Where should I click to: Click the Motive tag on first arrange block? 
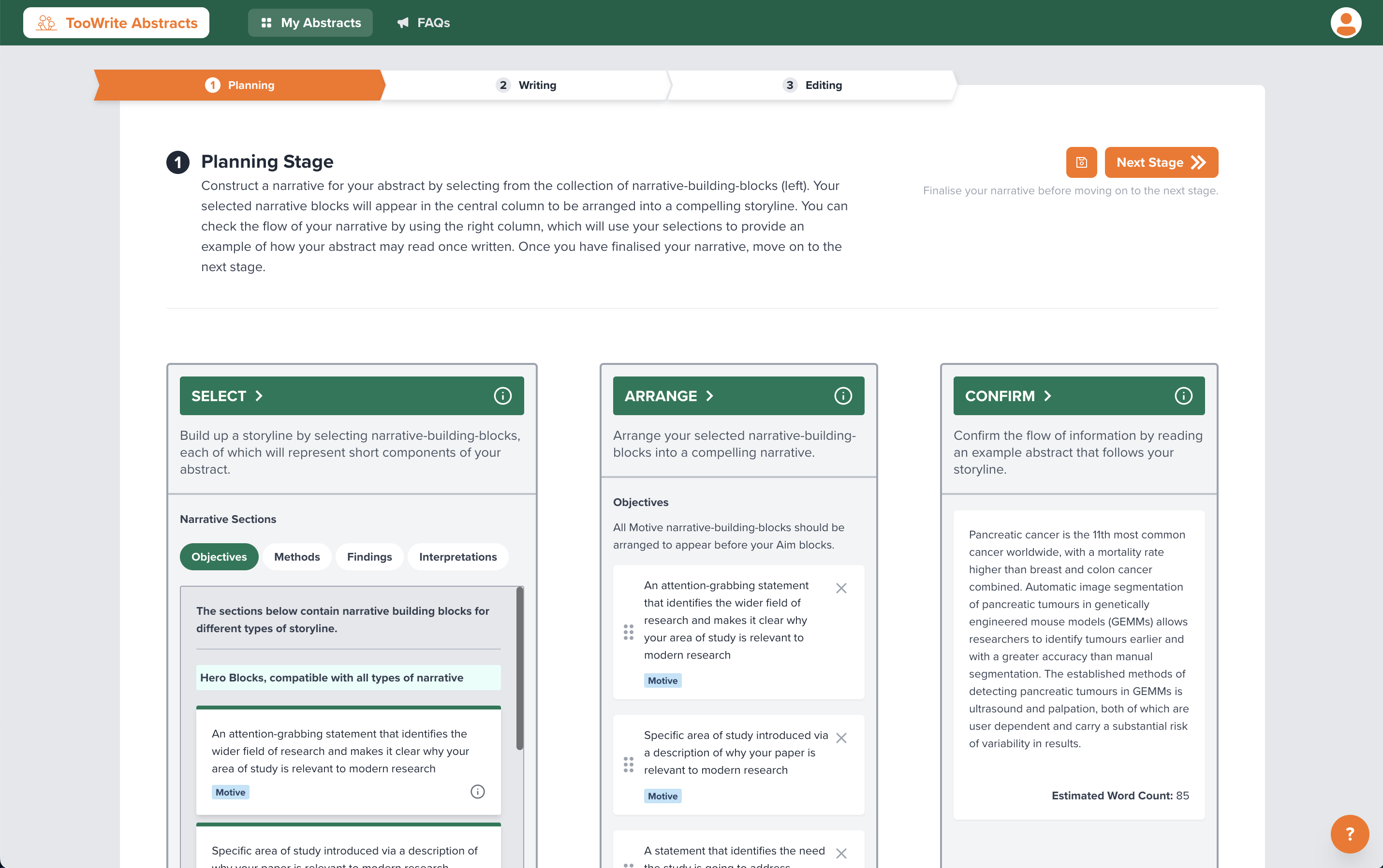pyautogui.click(x=662, y=680)
